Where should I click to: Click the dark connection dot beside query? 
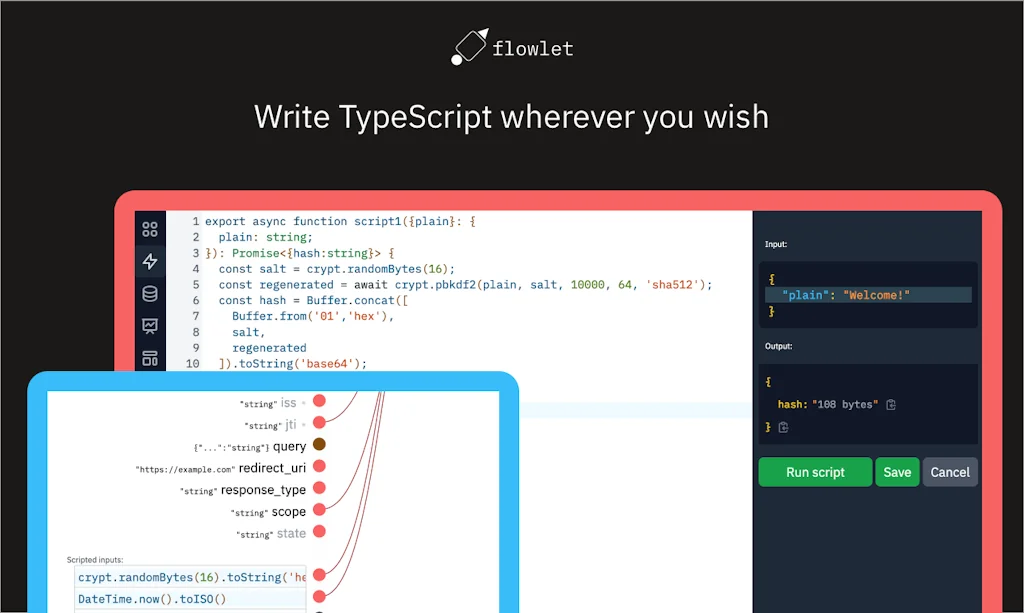point(318,445)
